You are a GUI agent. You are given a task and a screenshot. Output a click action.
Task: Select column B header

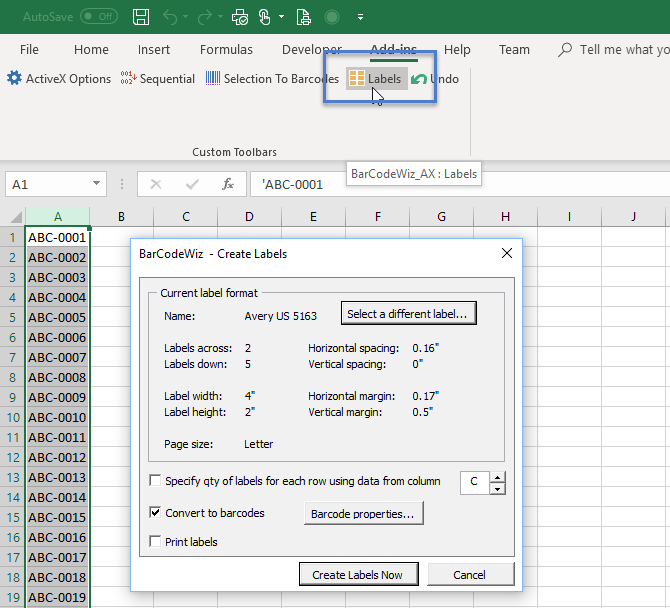coord(121,217)
